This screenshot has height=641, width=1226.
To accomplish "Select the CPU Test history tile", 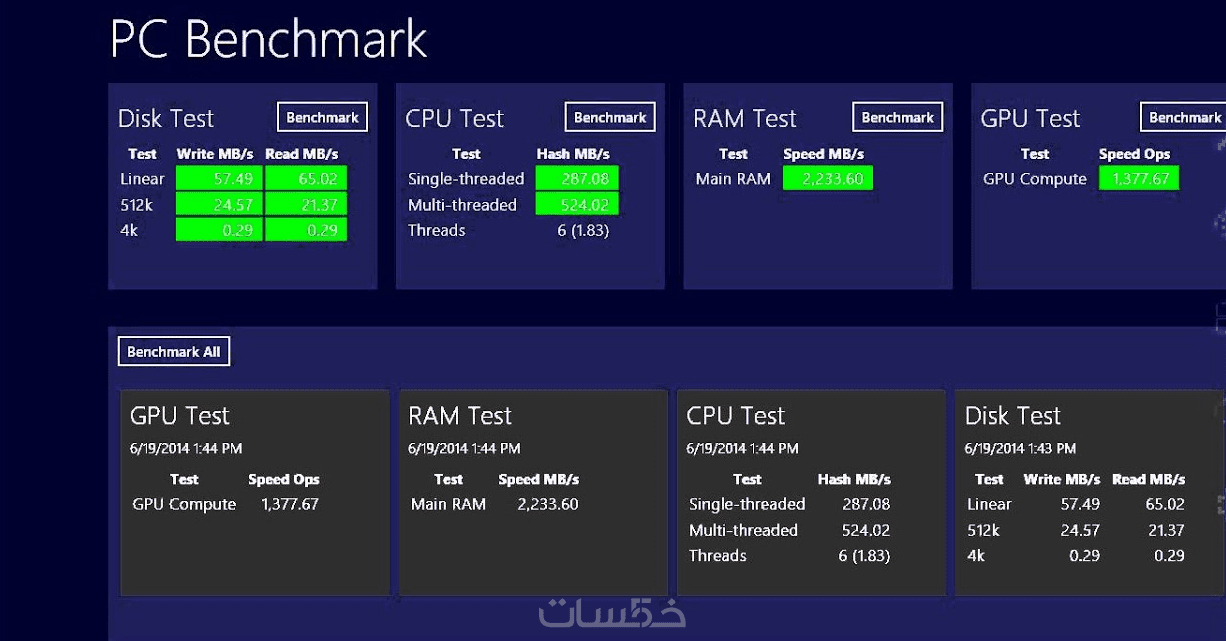I will (811, 493).
